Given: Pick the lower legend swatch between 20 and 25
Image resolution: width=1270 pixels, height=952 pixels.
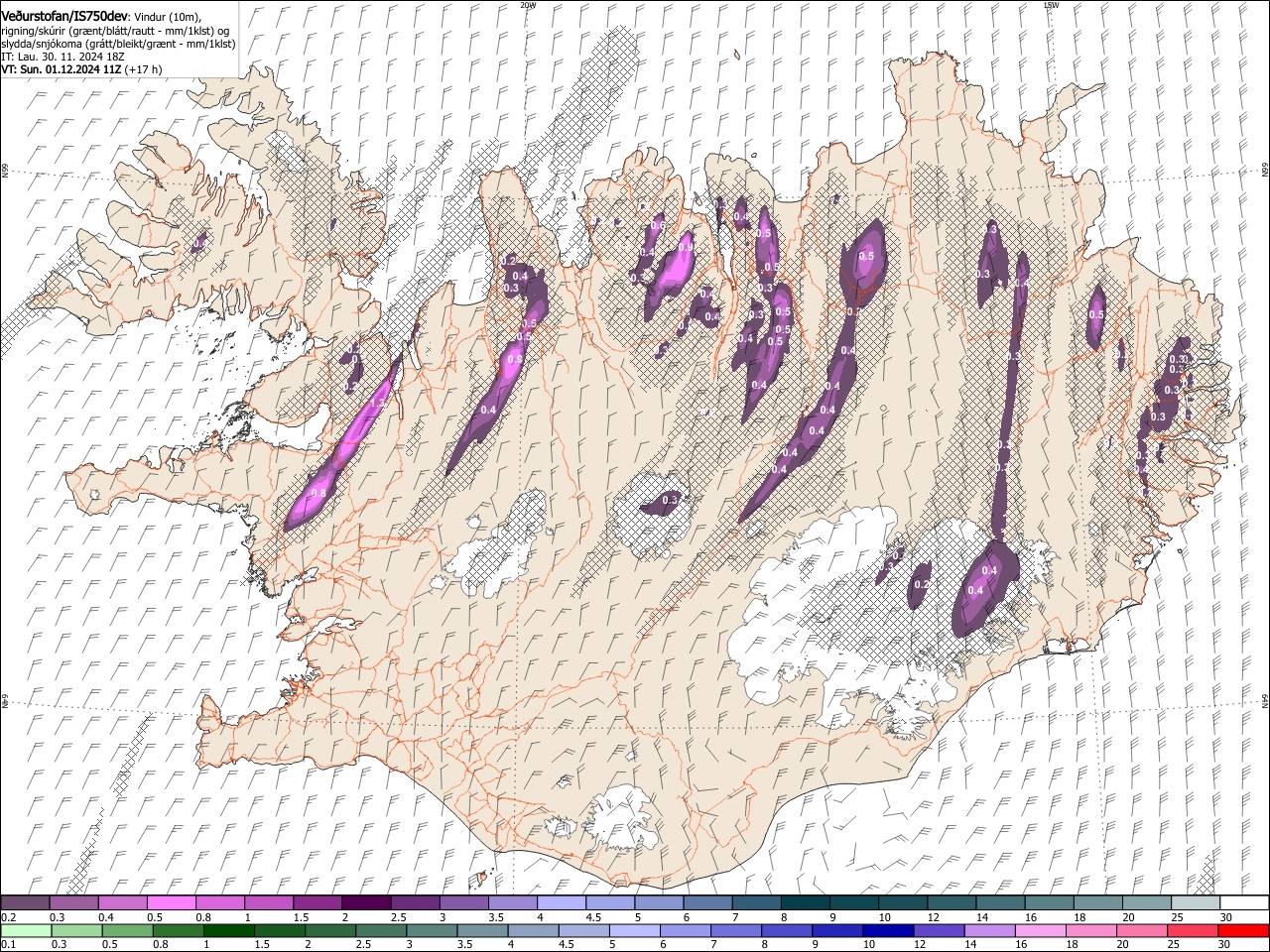Looking at the screenshot, I should (x=1140, y=931).
